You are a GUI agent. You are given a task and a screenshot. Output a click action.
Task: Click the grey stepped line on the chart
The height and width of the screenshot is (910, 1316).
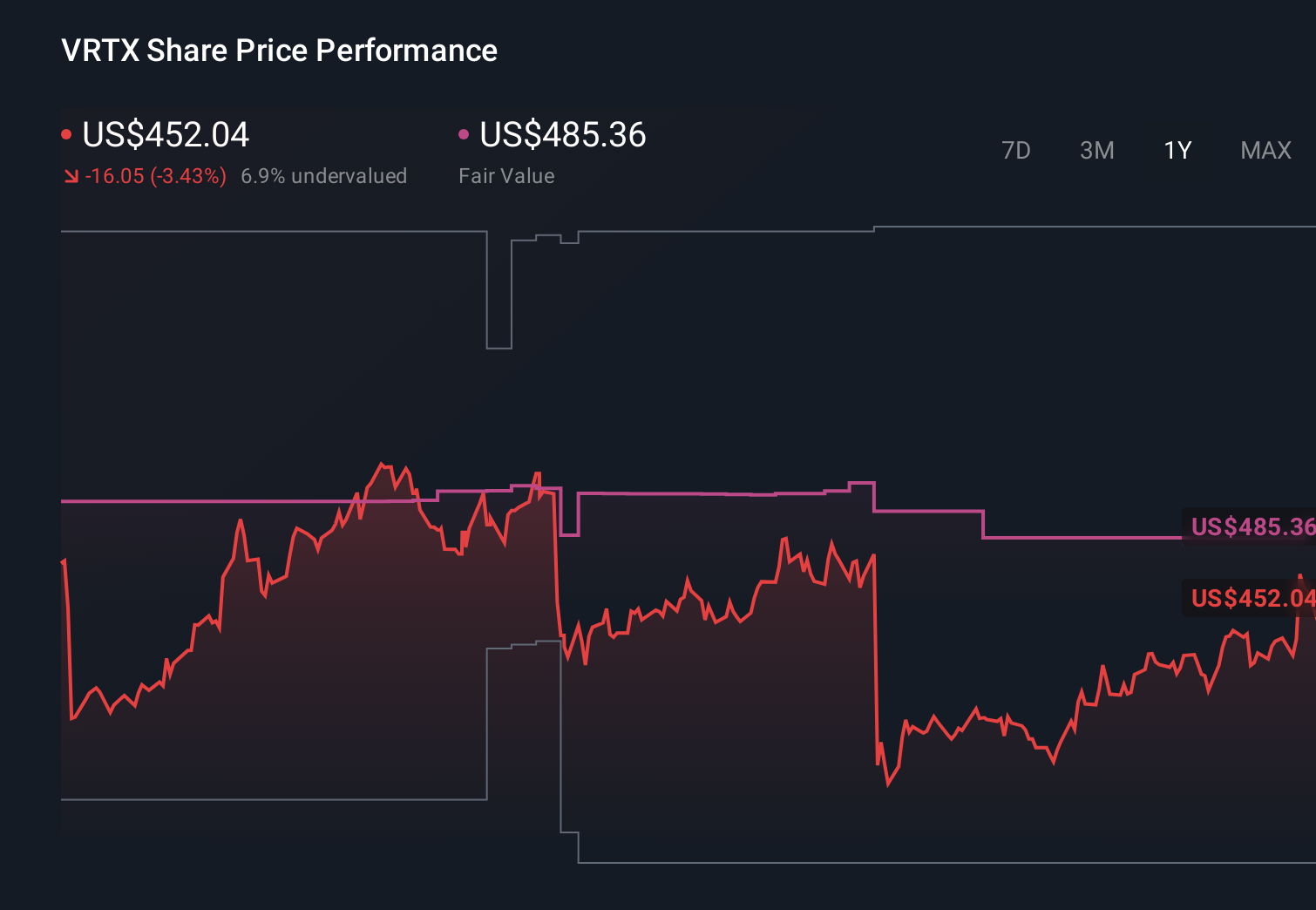click(x=261, y=232)
